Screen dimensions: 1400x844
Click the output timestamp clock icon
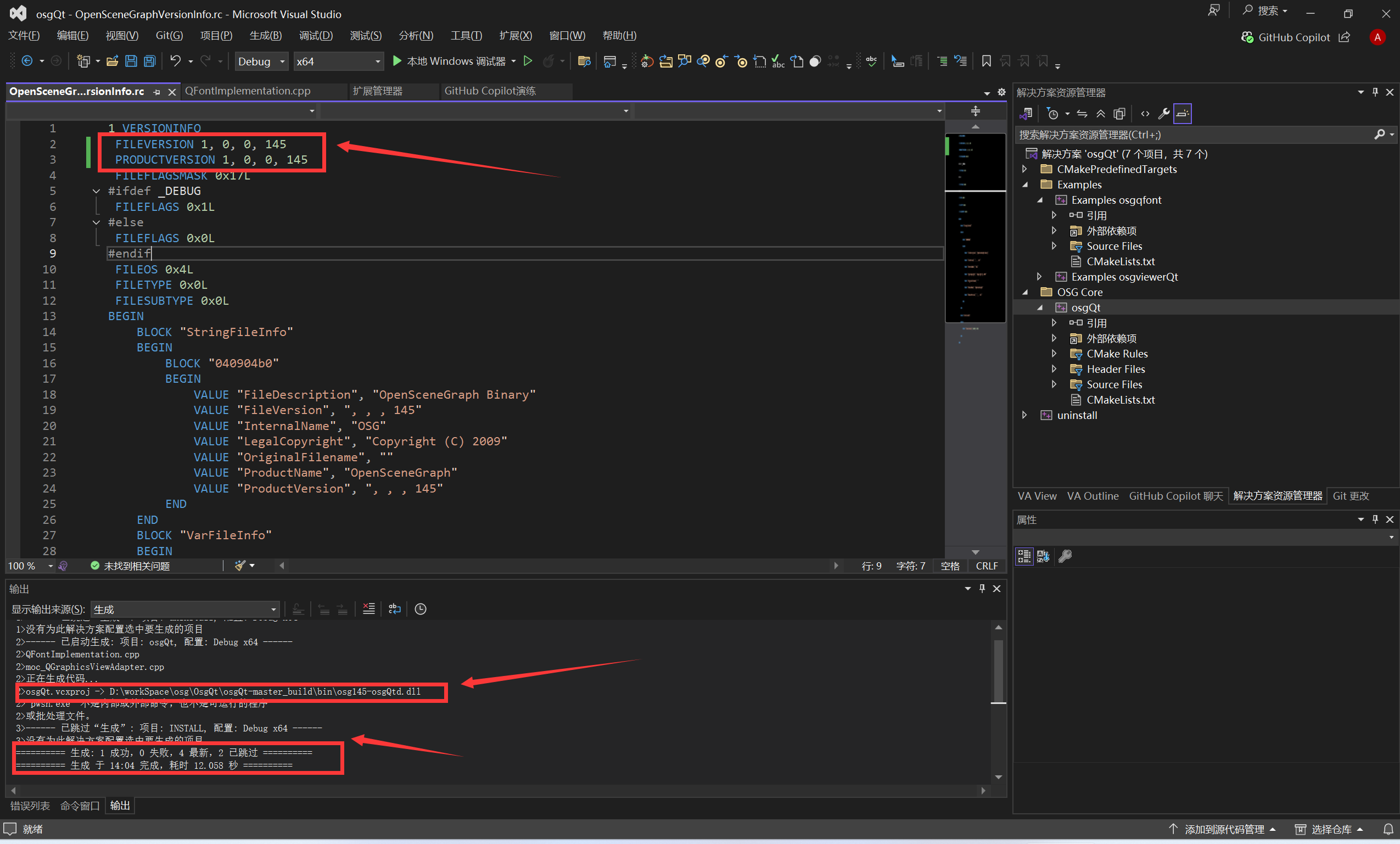point(421,609)
